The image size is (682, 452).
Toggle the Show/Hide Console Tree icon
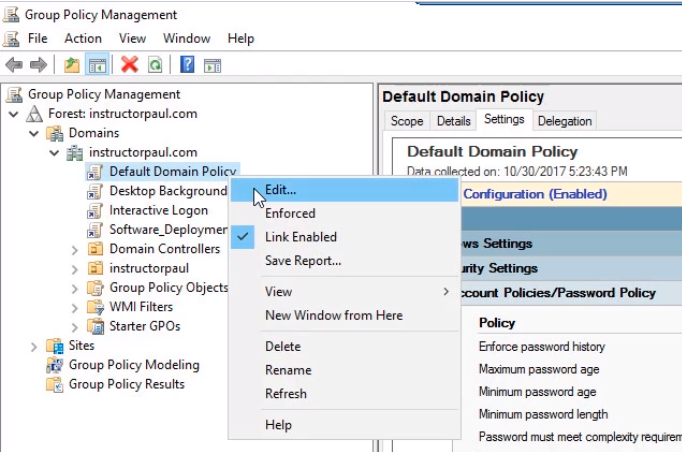point(97,65)
